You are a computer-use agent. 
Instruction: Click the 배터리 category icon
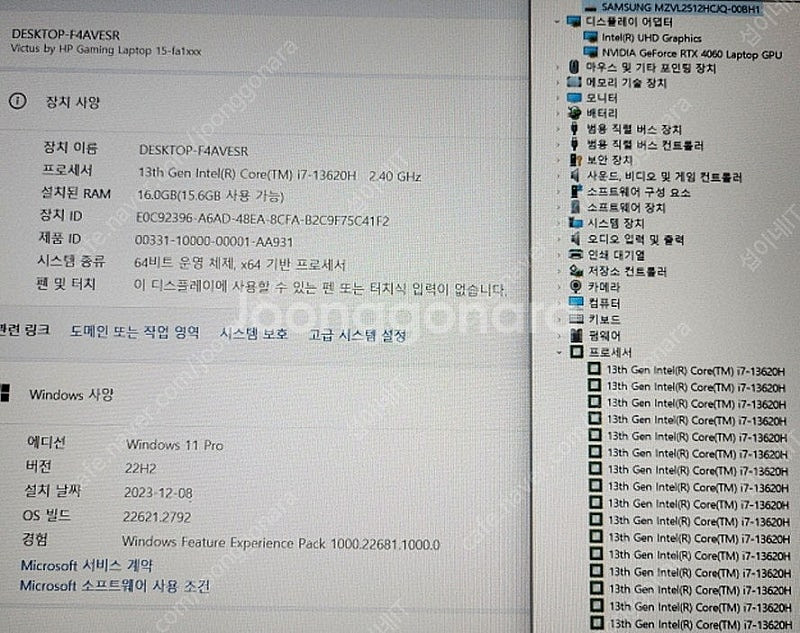point(574,113)
